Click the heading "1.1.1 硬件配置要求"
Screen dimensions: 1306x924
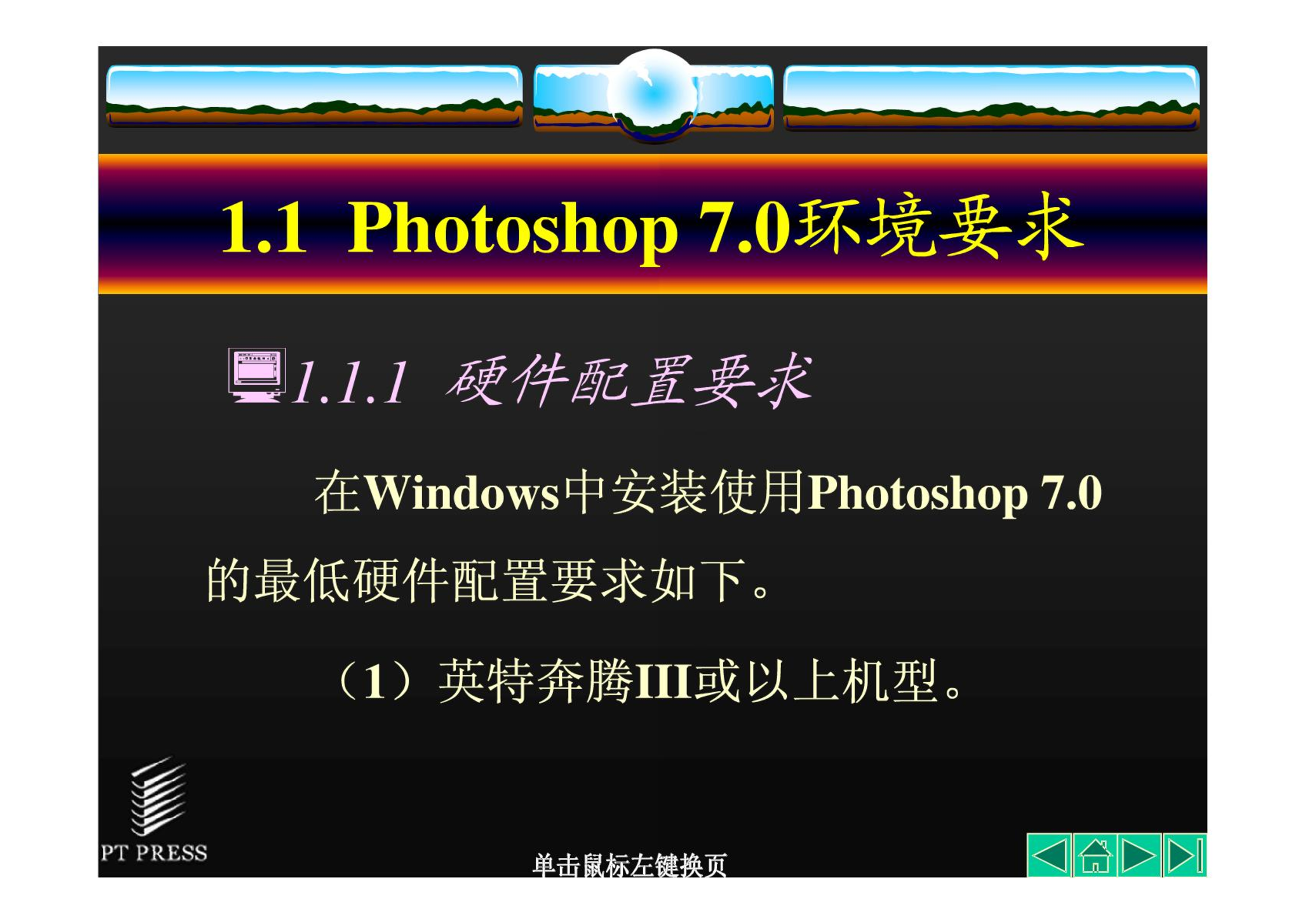pos(552,381)
